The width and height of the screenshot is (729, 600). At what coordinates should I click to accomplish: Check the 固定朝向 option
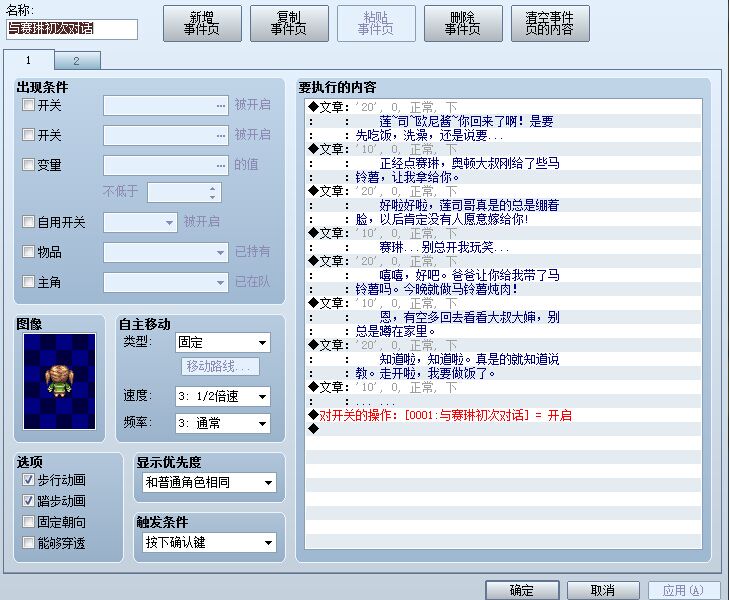[x=28, y=521]
